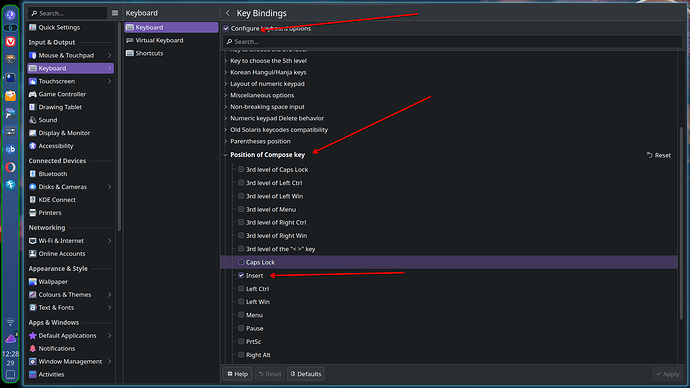The height and width of the screenshot is (388, 690).
Task: Launch Vivaldi browser from the dock
Action: (11, 42)
